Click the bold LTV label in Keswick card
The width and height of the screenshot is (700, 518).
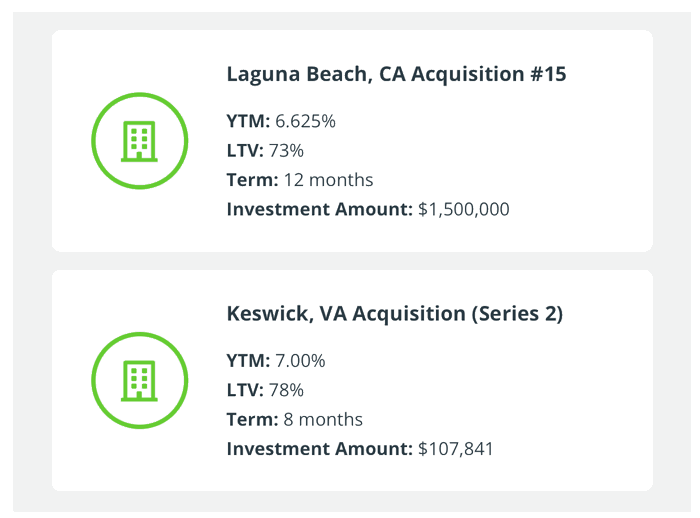click(245, 390)
